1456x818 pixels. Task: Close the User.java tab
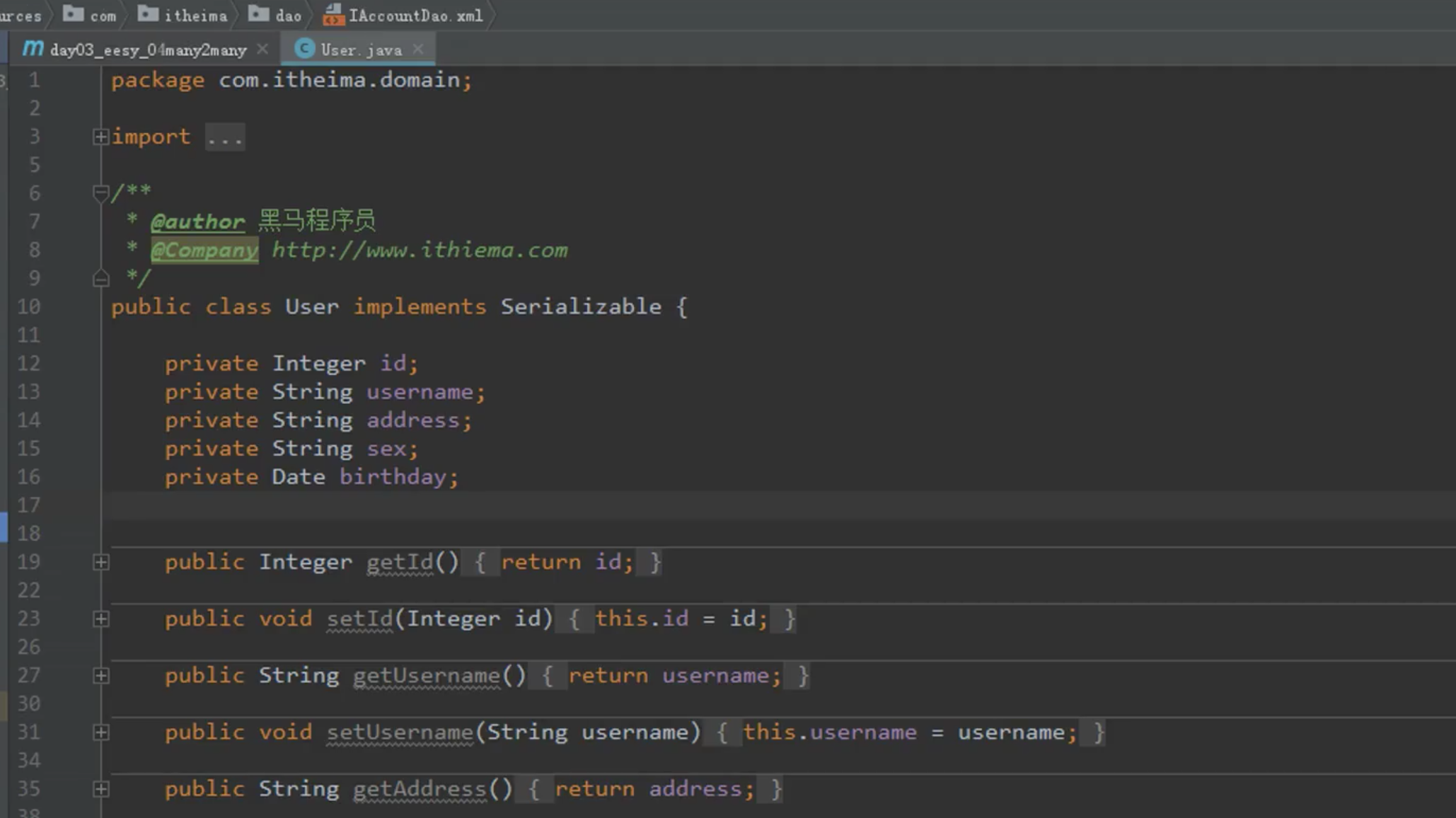click(418, 49)
